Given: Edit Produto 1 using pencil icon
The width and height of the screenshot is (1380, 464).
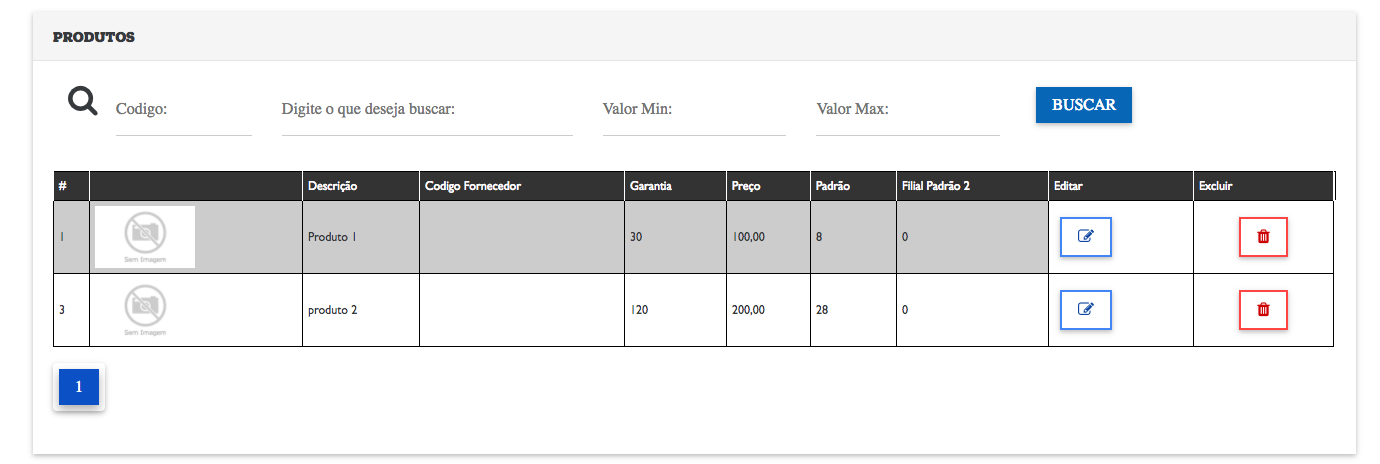Looking at the screenshot, I should pyautogui.click(x=1085, y=237).
